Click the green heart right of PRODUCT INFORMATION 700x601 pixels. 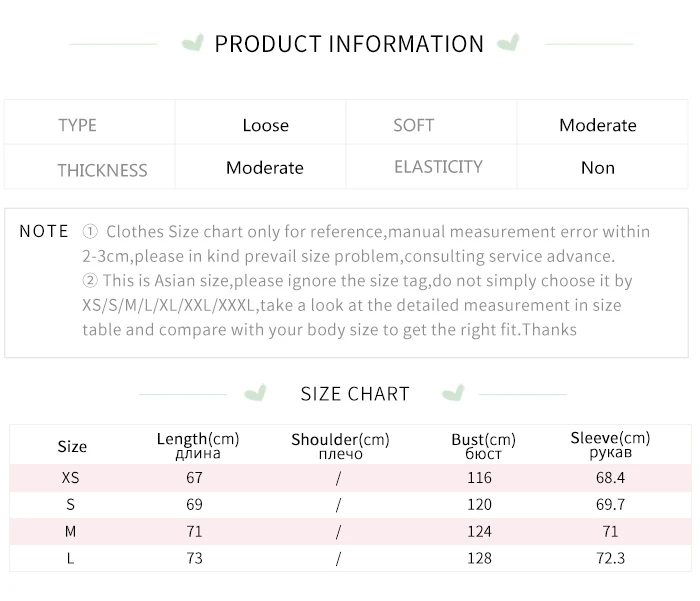click(508, 43)
